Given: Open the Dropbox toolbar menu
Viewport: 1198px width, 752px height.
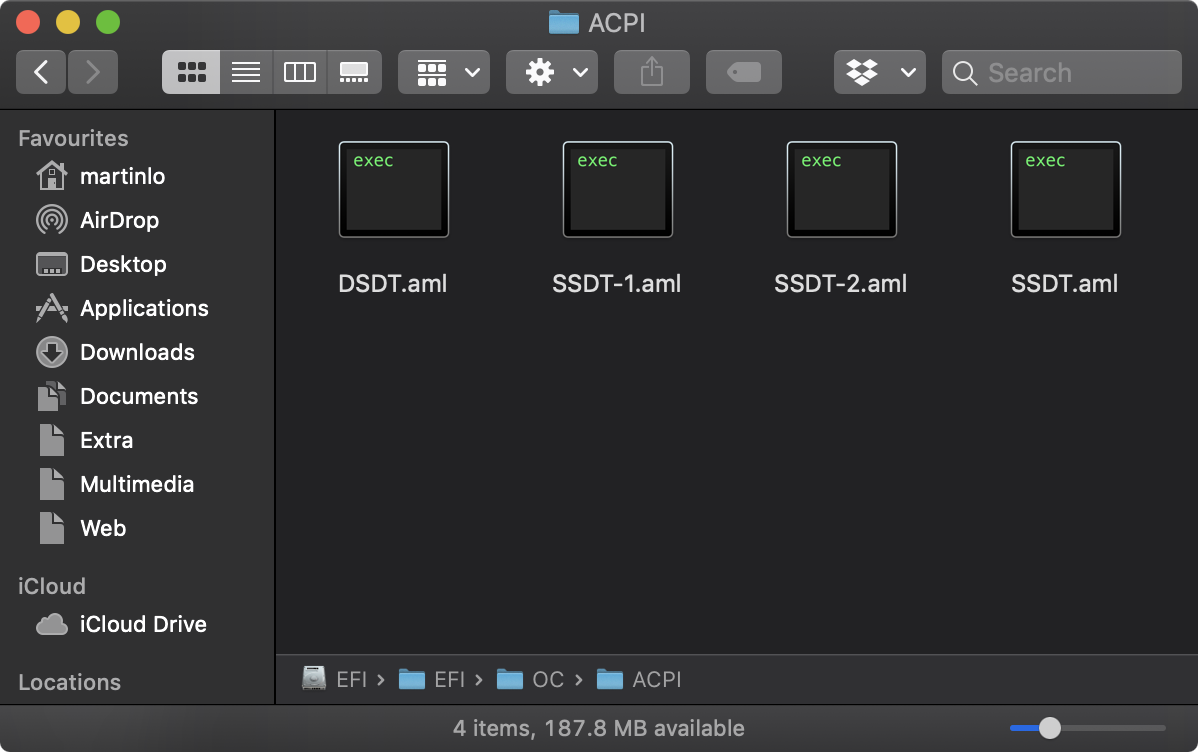Looking at the screenshot, I should (x=880, y=72).
